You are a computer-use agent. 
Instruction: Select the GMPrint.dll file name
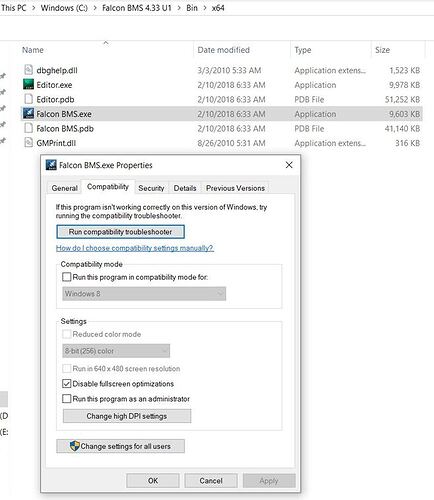point(56,143)
